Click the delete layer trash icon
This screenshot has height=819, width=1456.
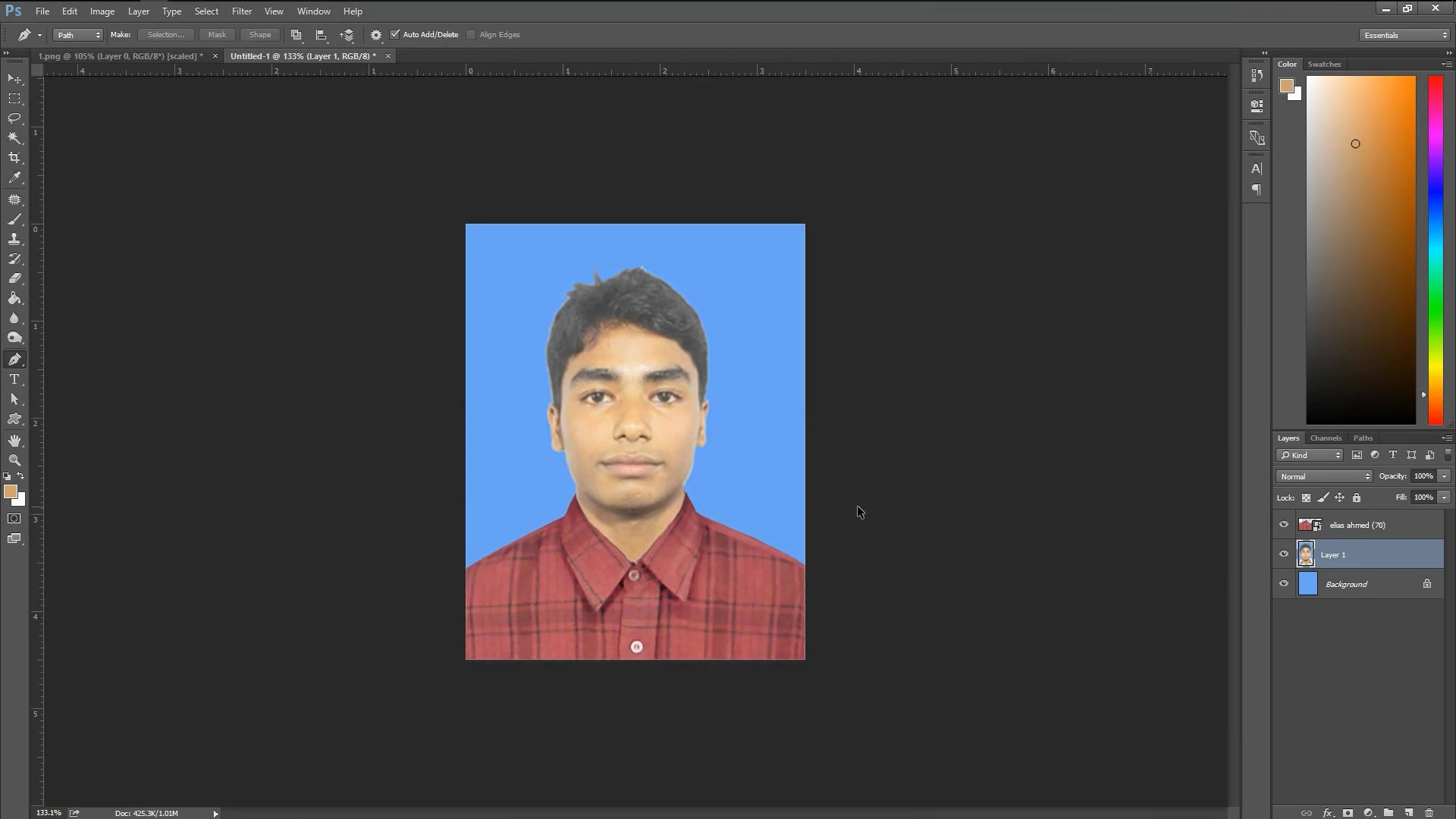coord(1429,813)
